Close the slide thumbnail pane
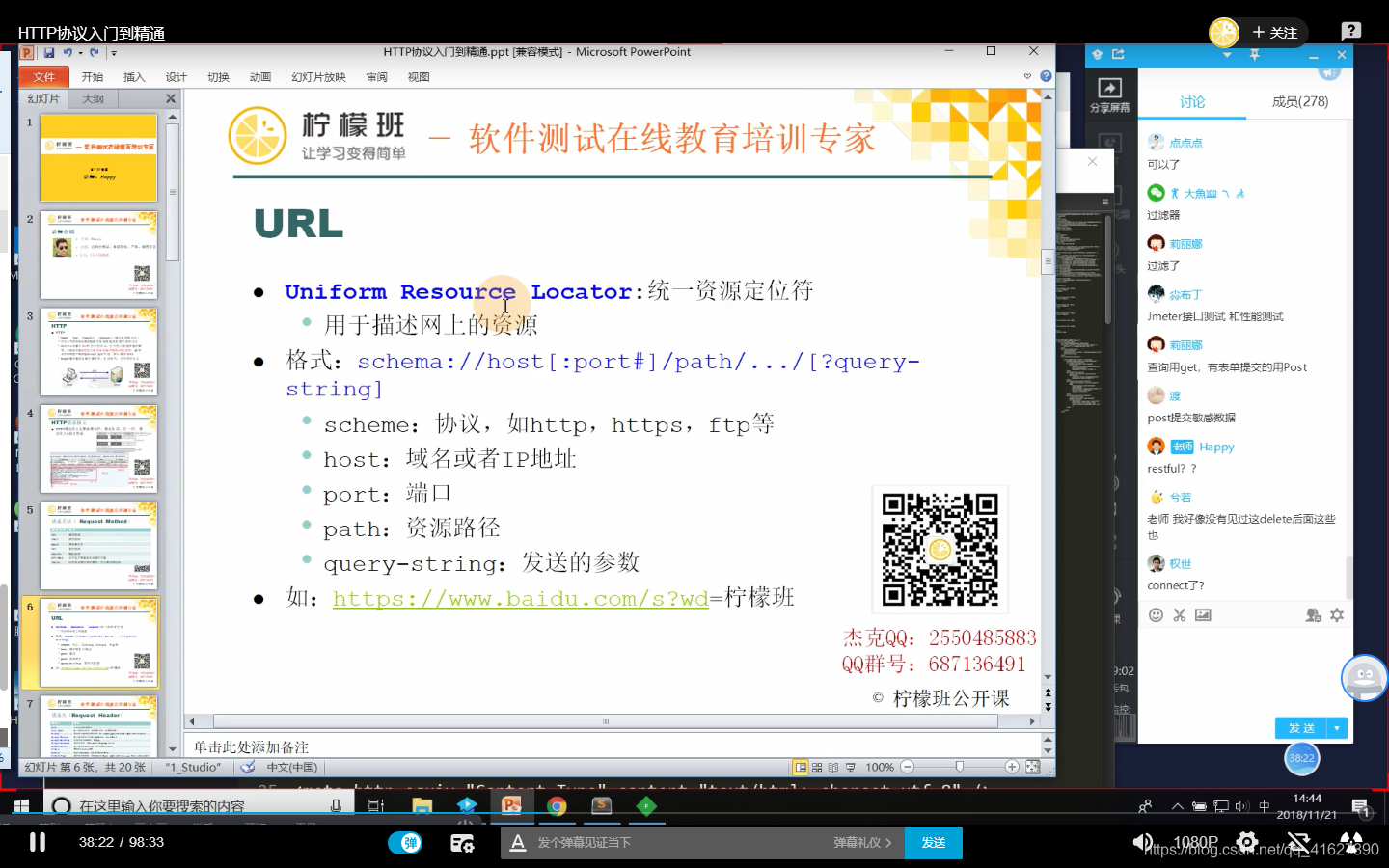Viewport: 1389px width, 868px height. point(171,98)
